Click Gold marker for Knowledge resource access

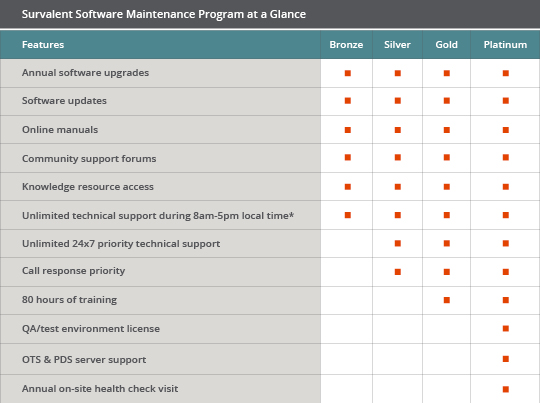[447, 187]
